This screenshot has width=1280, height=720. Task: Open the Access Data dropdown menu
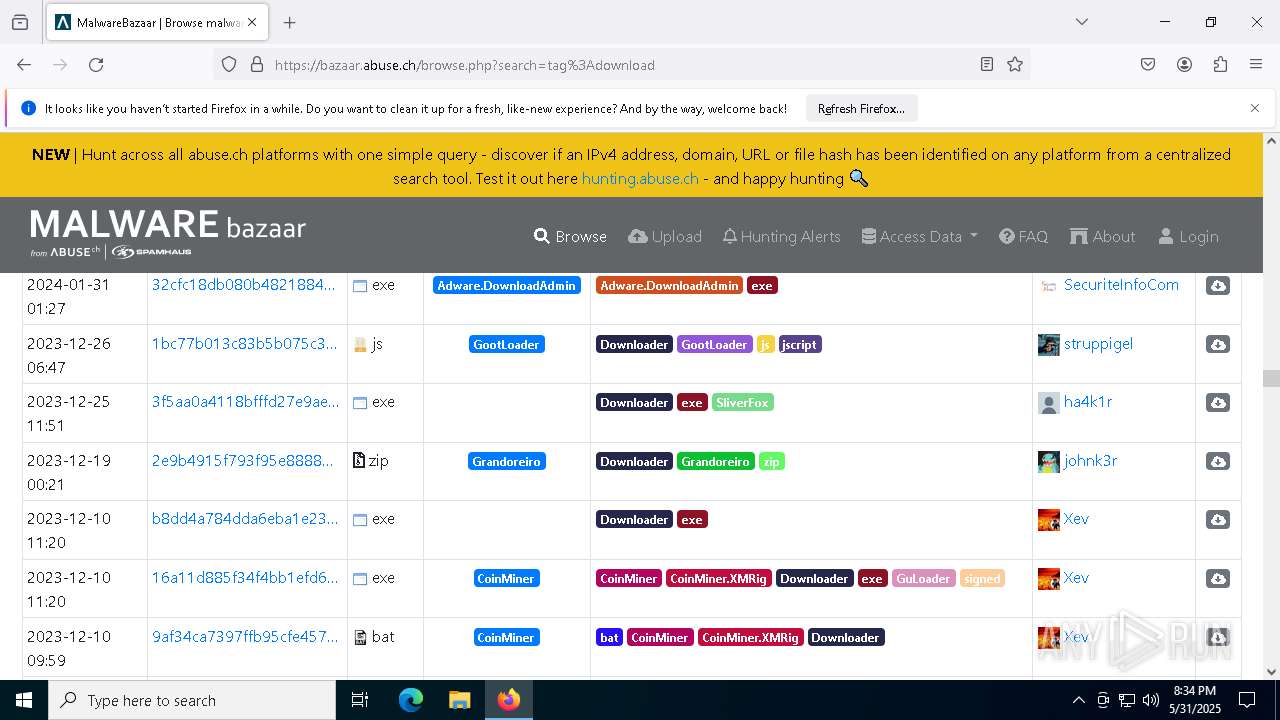920,237
